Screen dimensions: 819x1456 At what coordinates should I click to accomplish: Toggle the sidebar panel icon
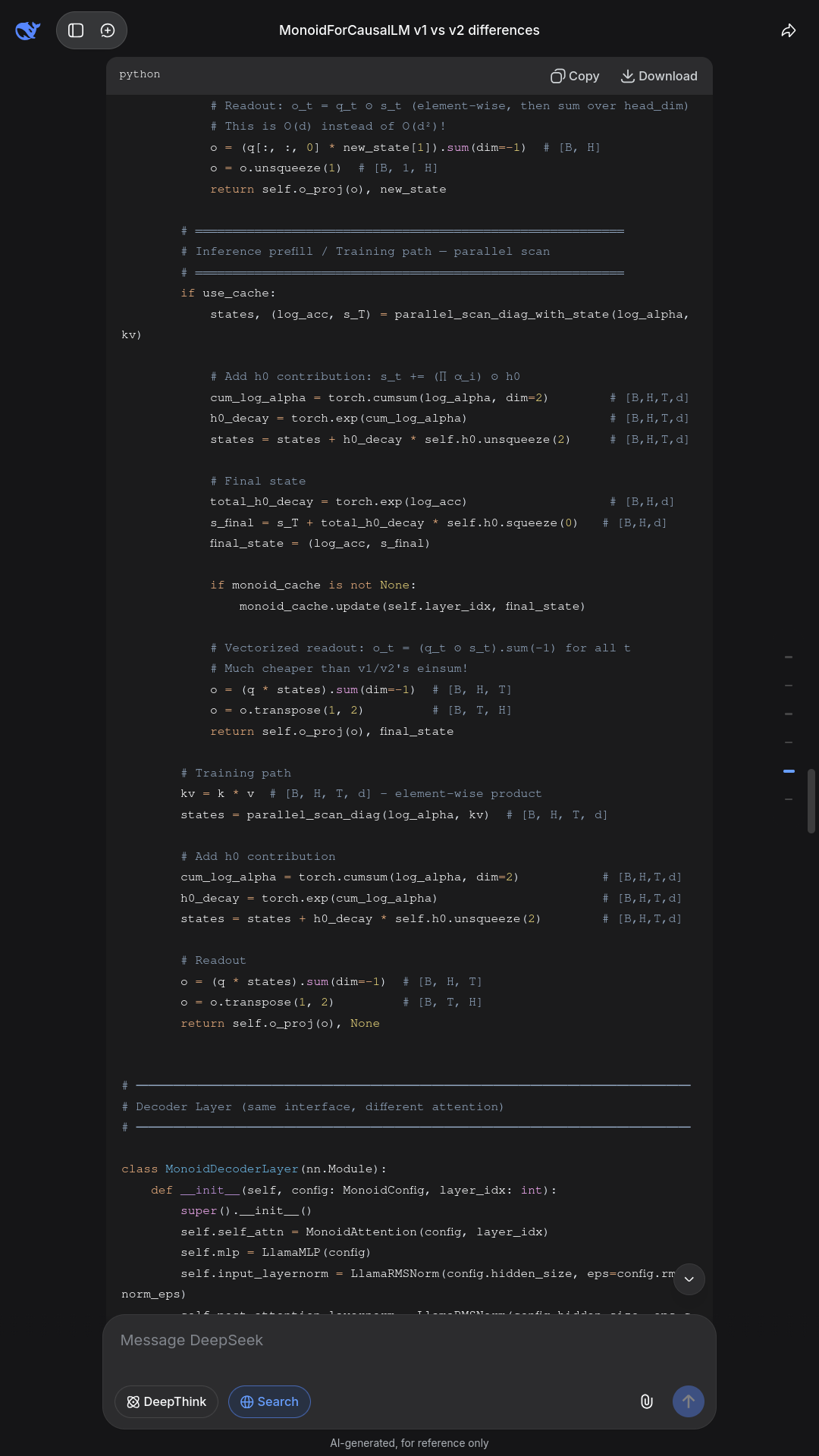pyautogui.click(x=76, y=30)
